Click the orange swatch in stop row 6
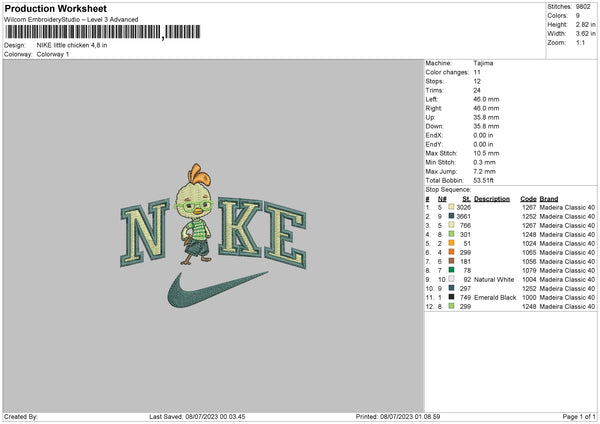600x424 pixels. [451, 252]
